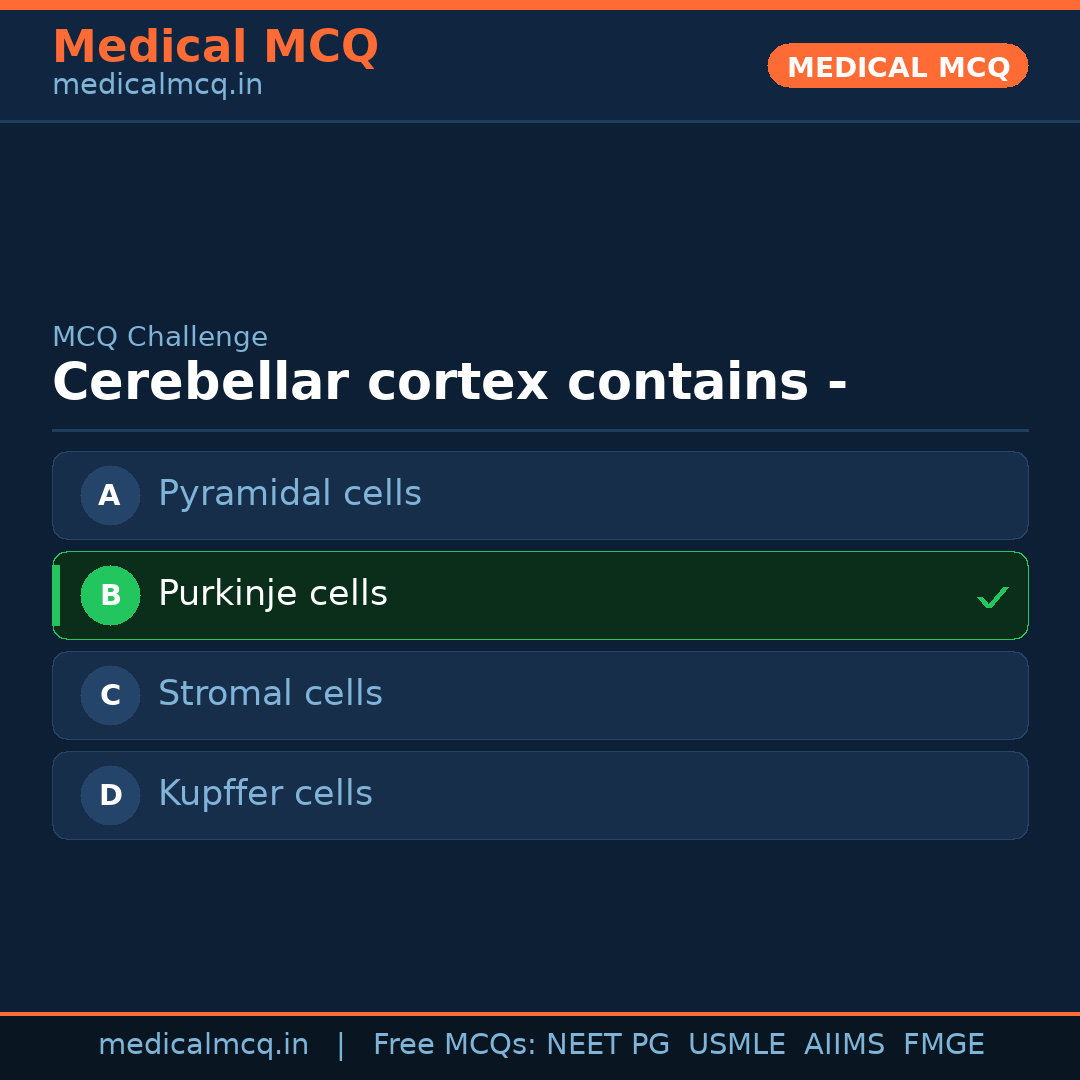Click the green B circle badge
Viewport: 1080px width, 1080px height.
[110, 595]
